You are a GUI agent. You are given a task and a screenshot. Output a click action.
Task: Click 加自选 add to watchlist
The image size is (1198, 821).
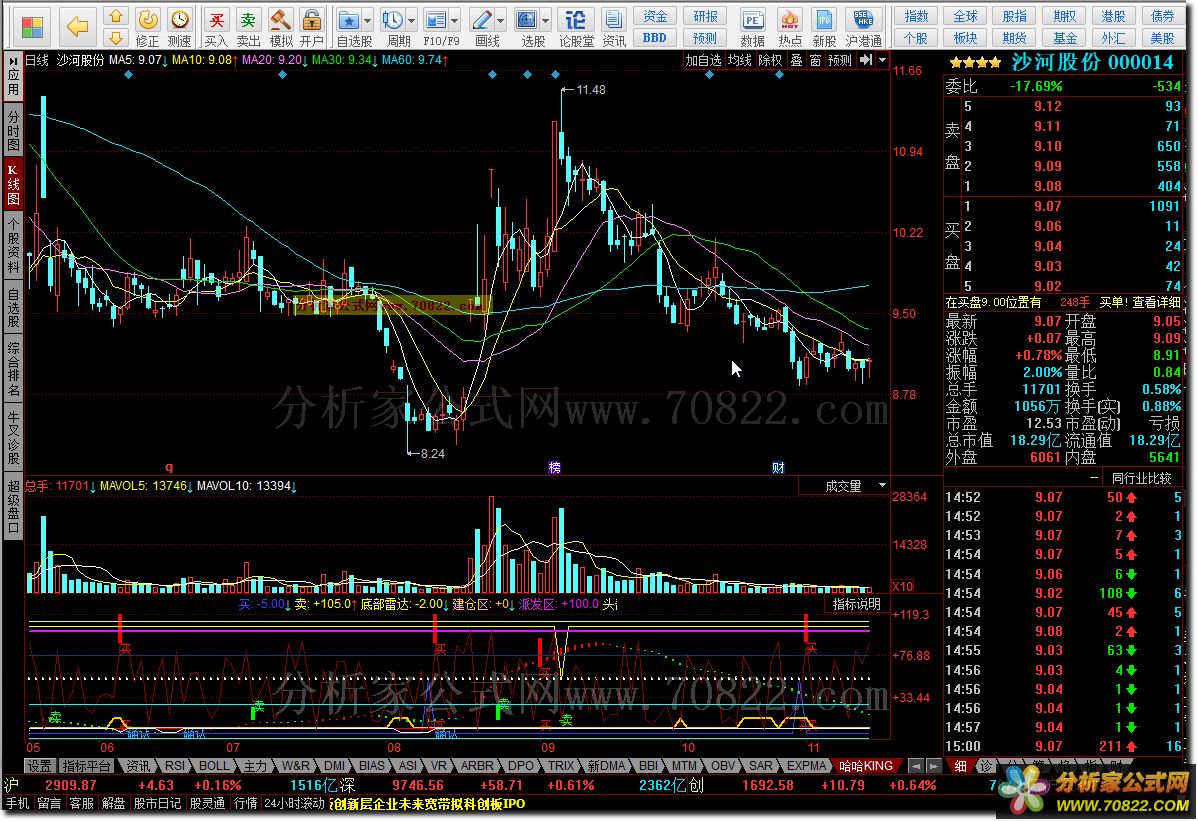(703, 60)
